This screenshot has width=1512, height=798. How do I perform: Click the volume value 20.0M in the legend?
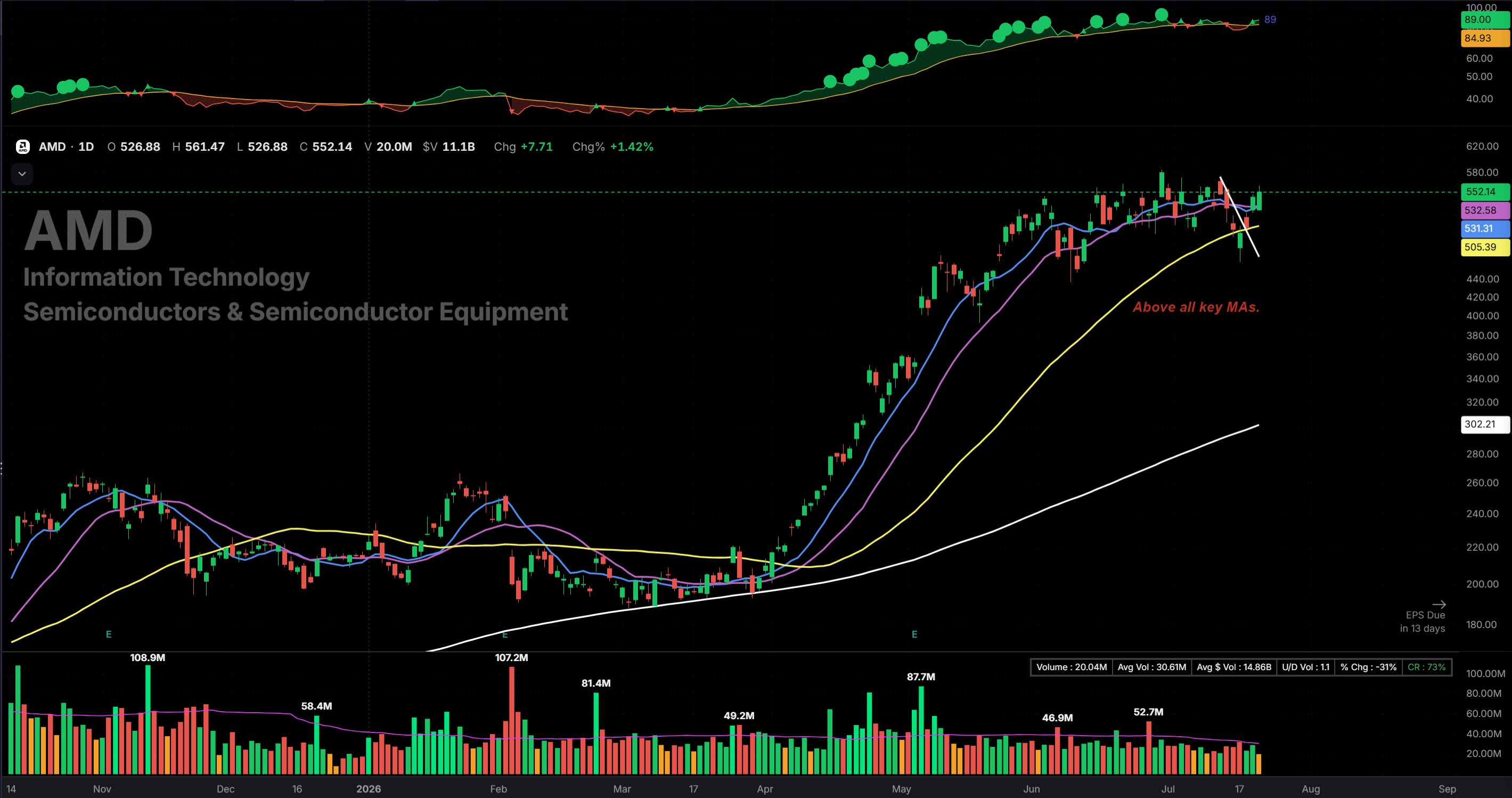click(395, 147)
